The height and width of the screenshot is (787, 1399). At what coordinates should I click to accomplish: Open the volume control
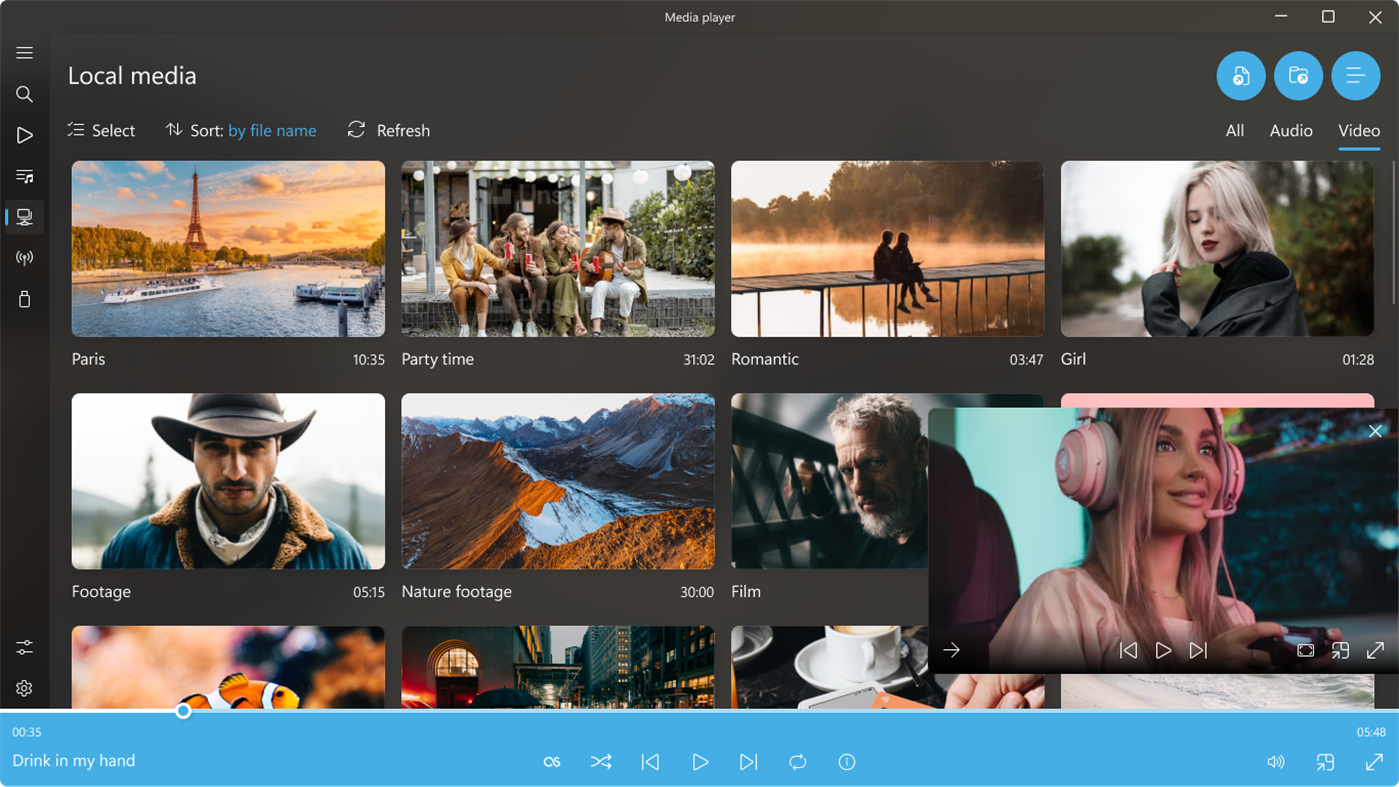coord(1276,761)
